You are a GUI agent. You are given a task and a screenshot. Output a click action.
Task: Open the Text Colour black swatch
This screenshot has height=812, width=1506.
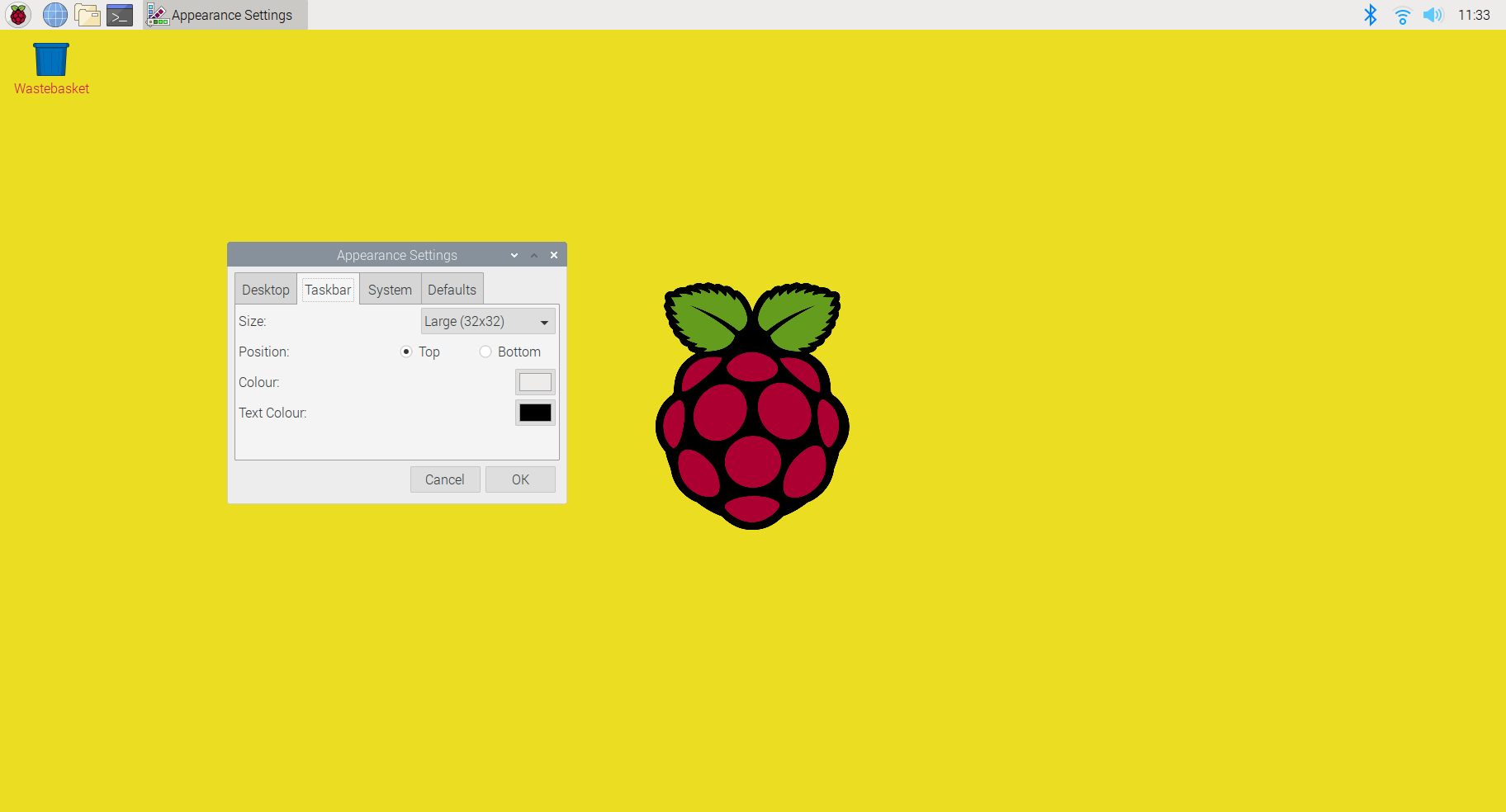pos(535,413)
